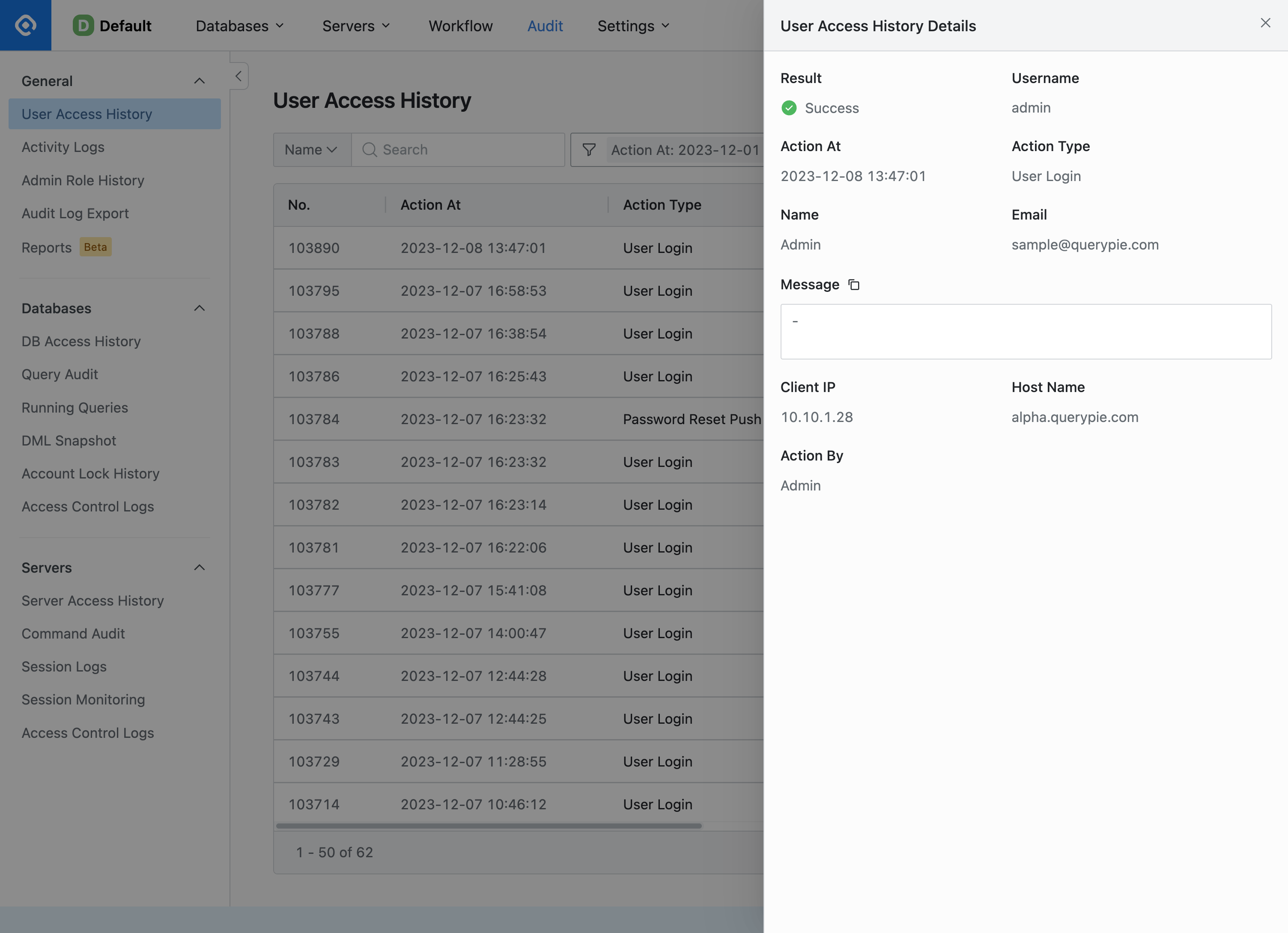Screen dimensions: 1288x933
Task: Select row number 103783
Action: click(x=519, y=462)
